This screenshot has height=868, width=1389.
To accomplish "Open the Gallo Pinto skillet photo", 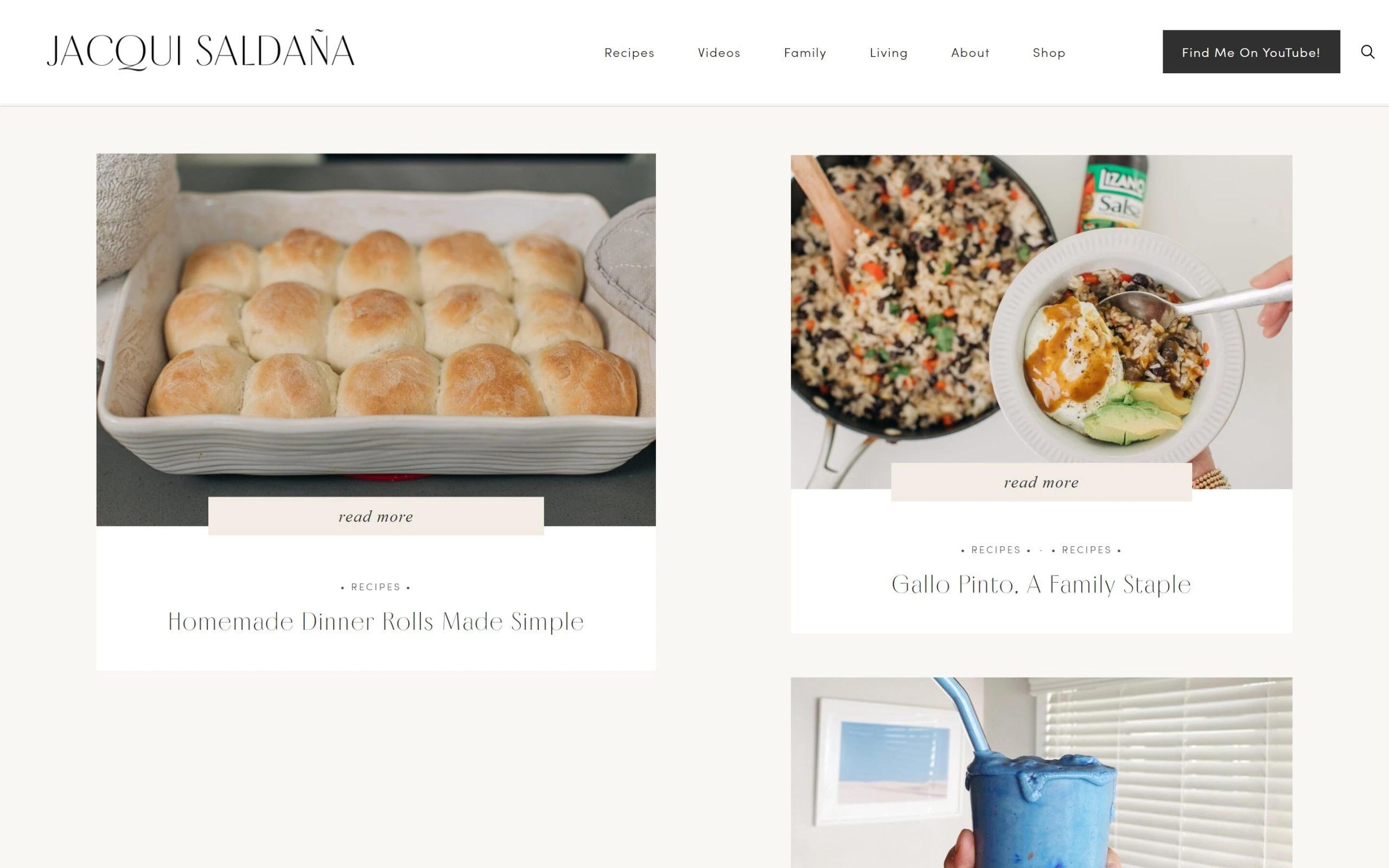I will 1041,322.
